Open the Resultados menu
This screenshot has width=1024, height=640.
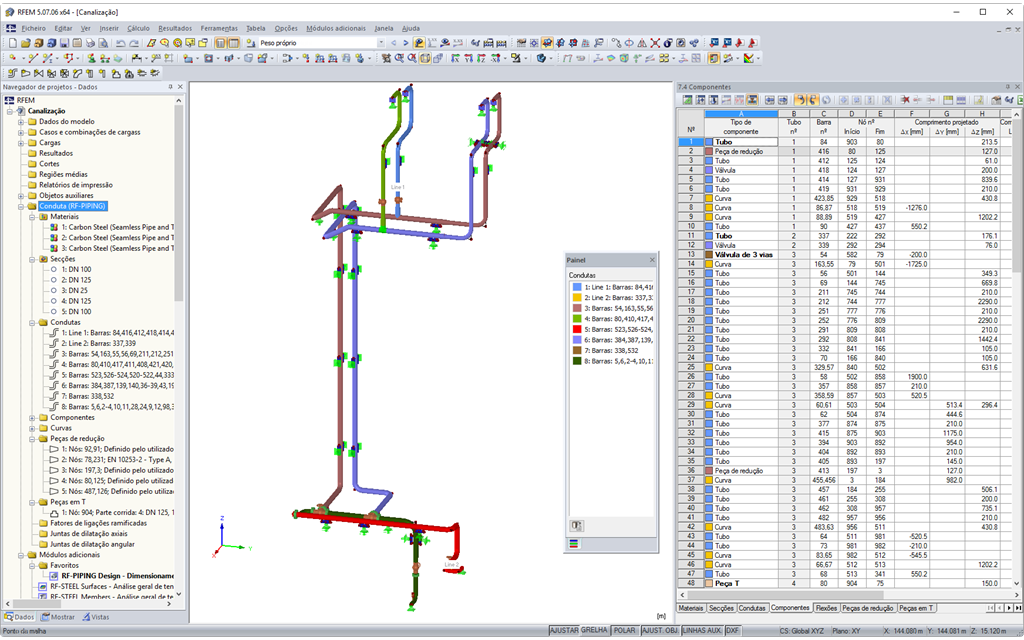(175, 28)
